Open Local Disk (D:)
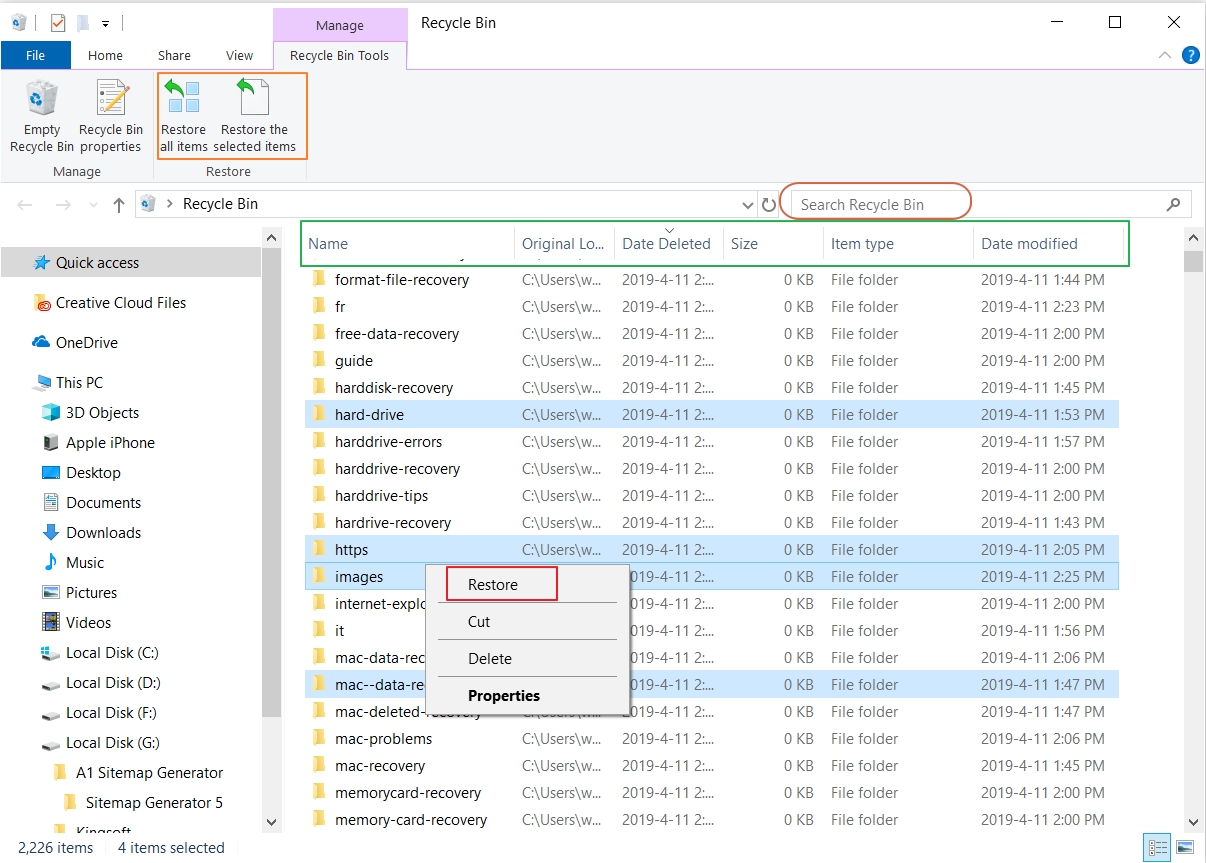Screen dimensions: 1206x863 [101, 683]
